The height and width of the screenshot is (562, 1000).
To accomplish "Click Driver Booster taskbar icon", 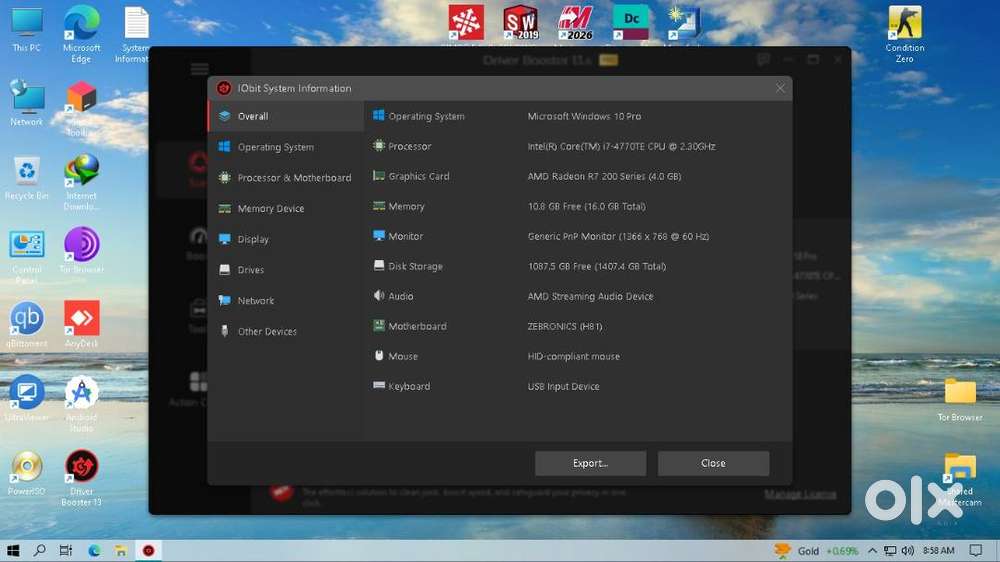I will click(x=148, y=551).
